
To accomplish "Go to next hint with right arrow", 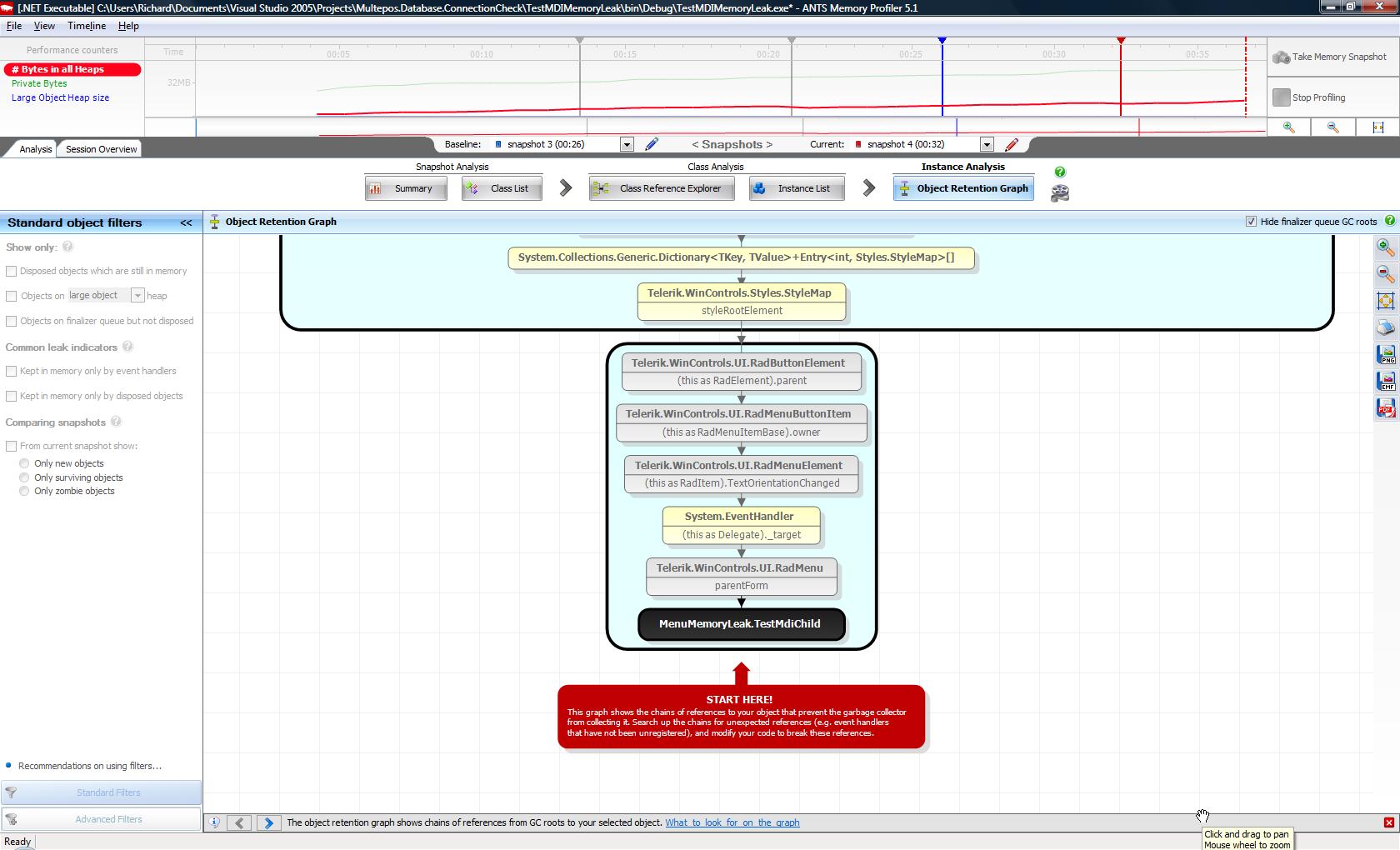I will tap(268, 822).
